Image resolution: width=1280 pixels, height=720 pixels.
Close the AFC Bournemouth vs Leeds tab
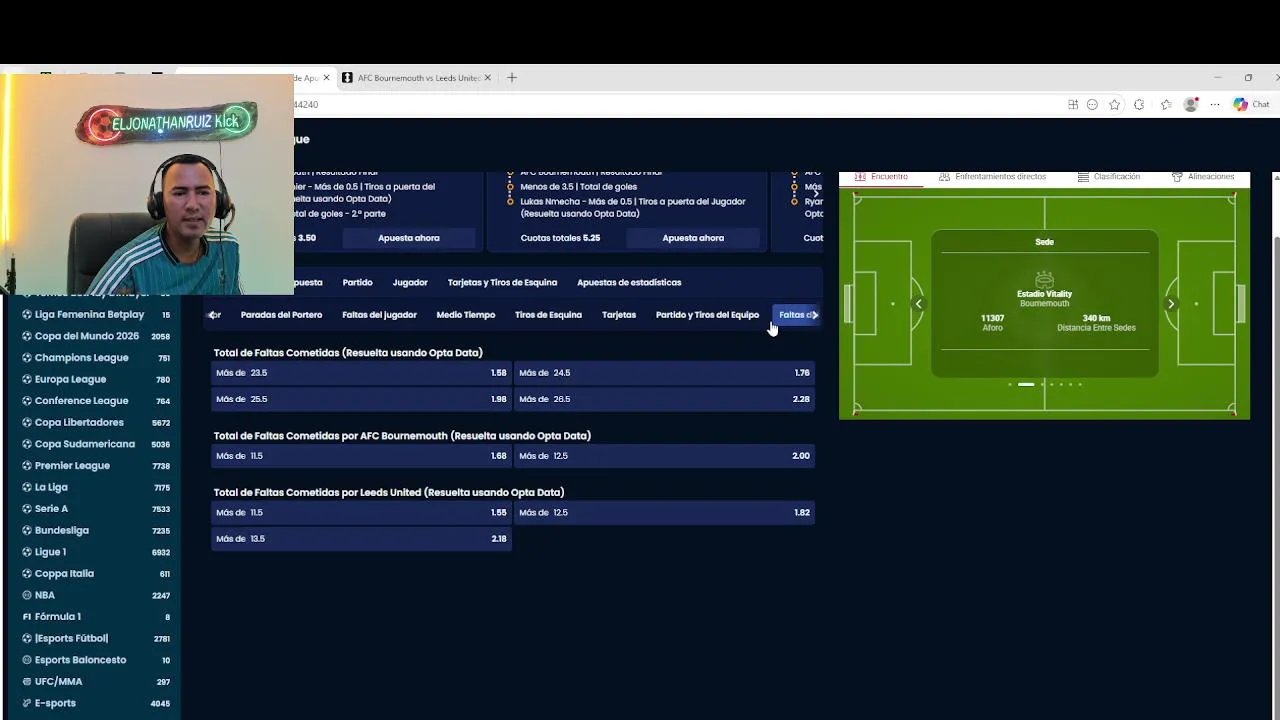[488, 77]
